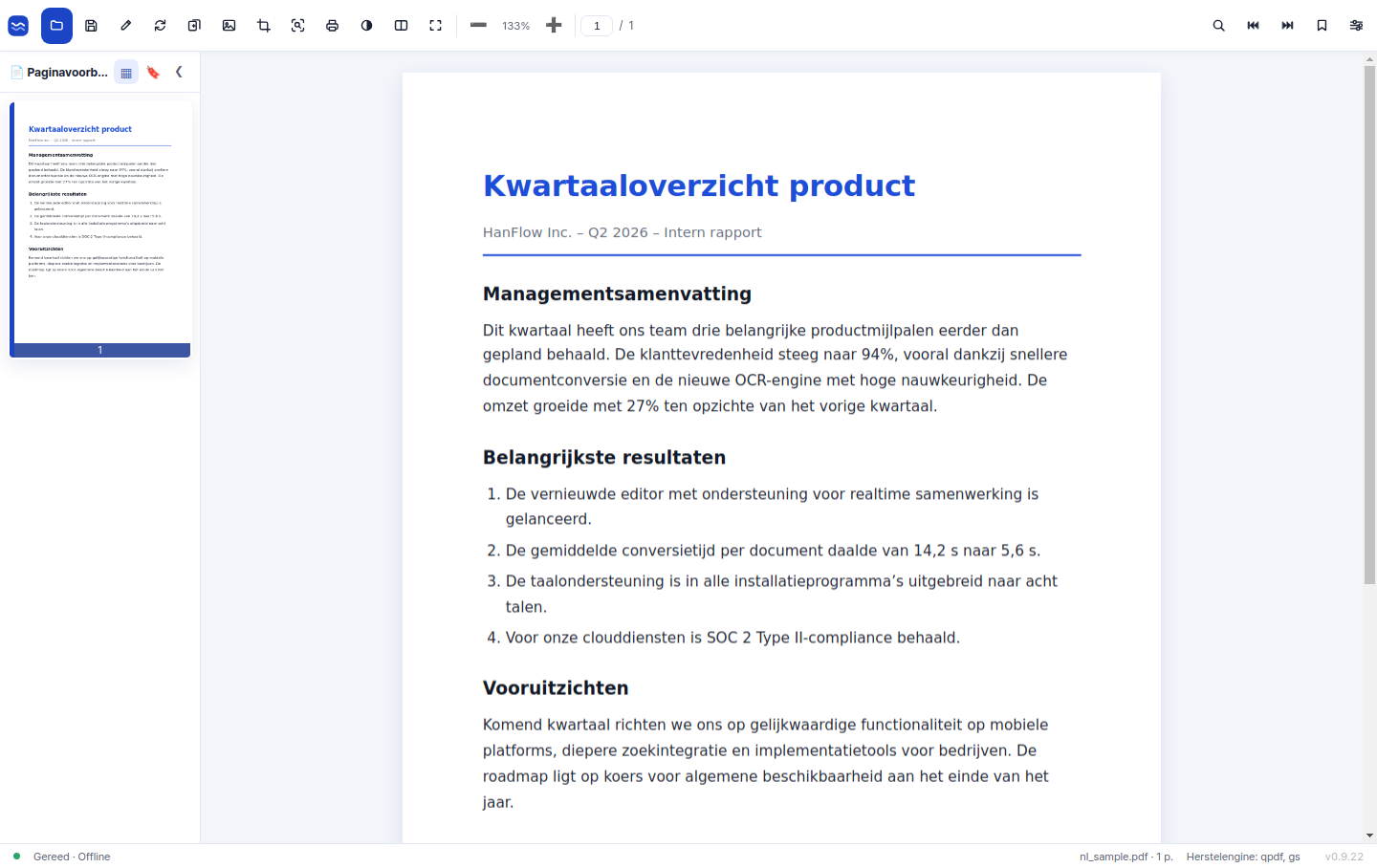Open a file with the folder icon

pyautogui.click(x=56, y=26)
